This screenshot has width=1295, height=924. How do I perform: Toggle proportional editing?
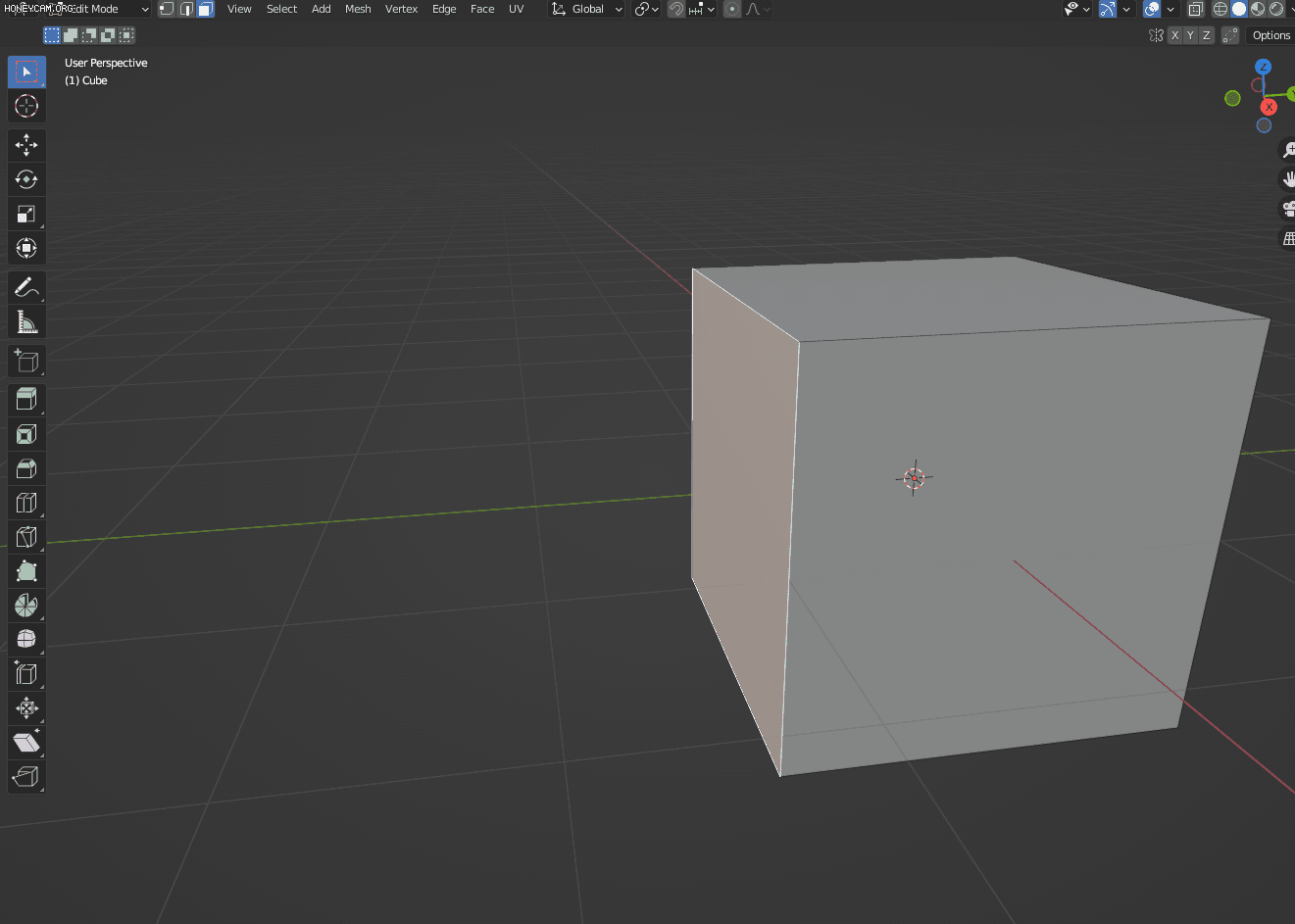(732, 9)
